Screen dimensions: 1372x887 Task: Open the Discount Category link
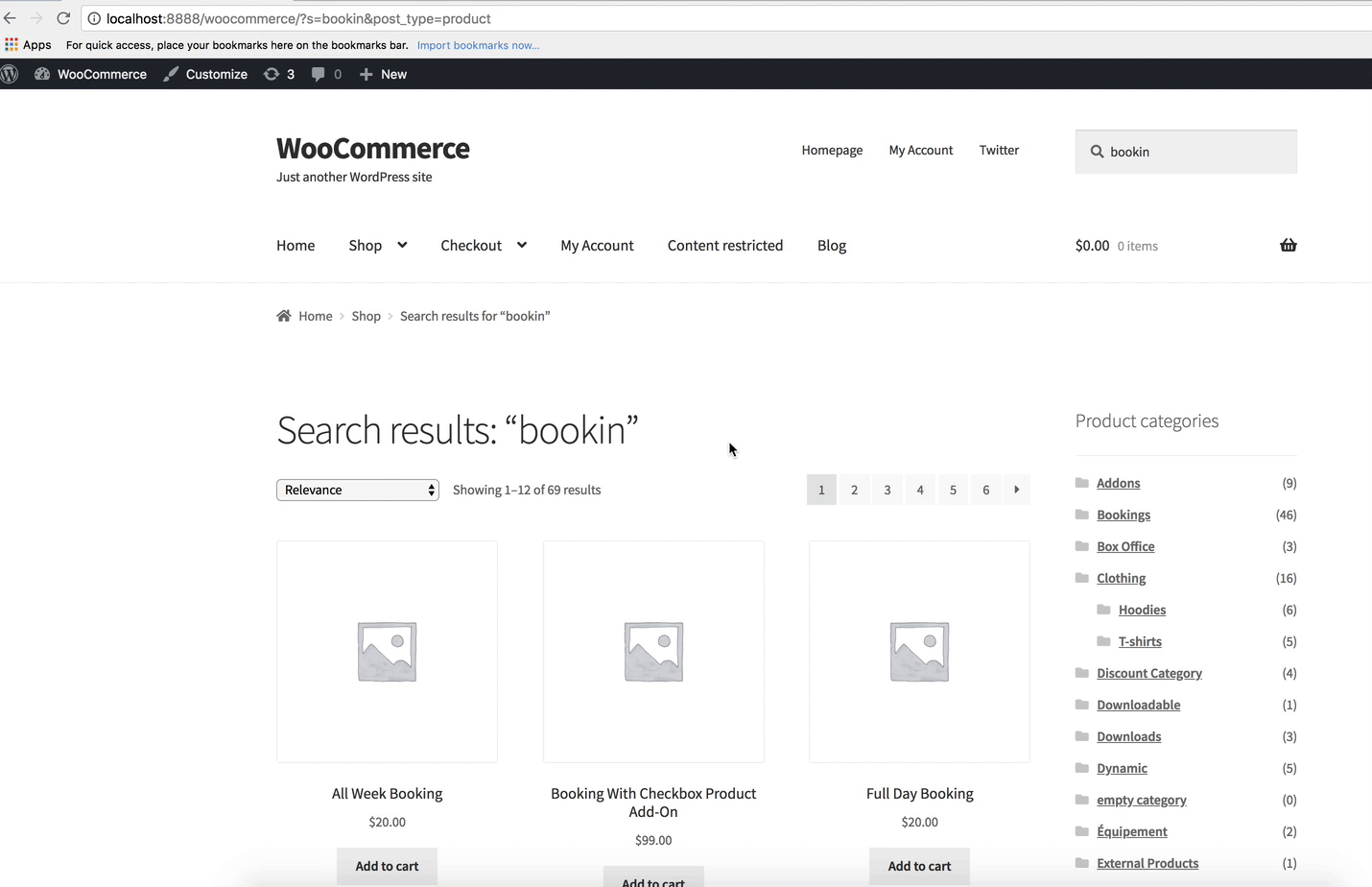tap(1149, 673)
